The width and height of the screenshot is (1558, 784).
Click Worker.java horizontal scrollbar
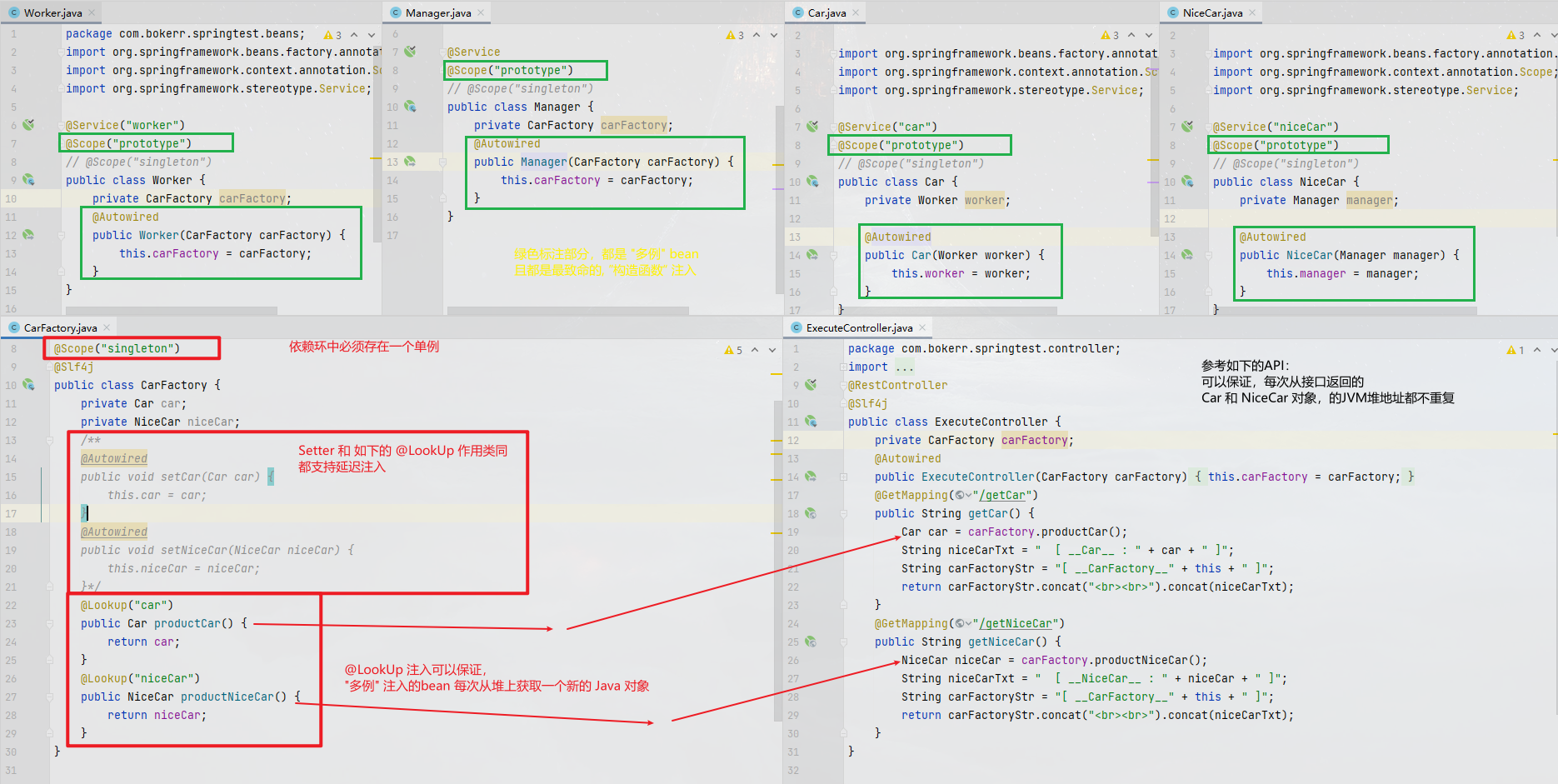pyautogui.click(x=171, y=311)
